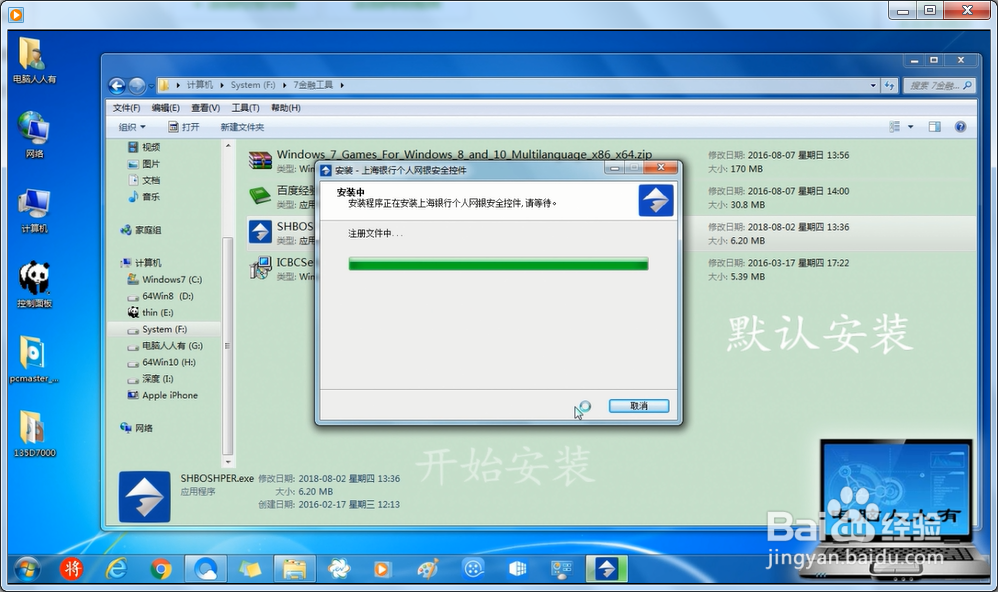Open the Paint palette taskbar icon
Viewport: 998px width, 592px height.
[428, 568]
